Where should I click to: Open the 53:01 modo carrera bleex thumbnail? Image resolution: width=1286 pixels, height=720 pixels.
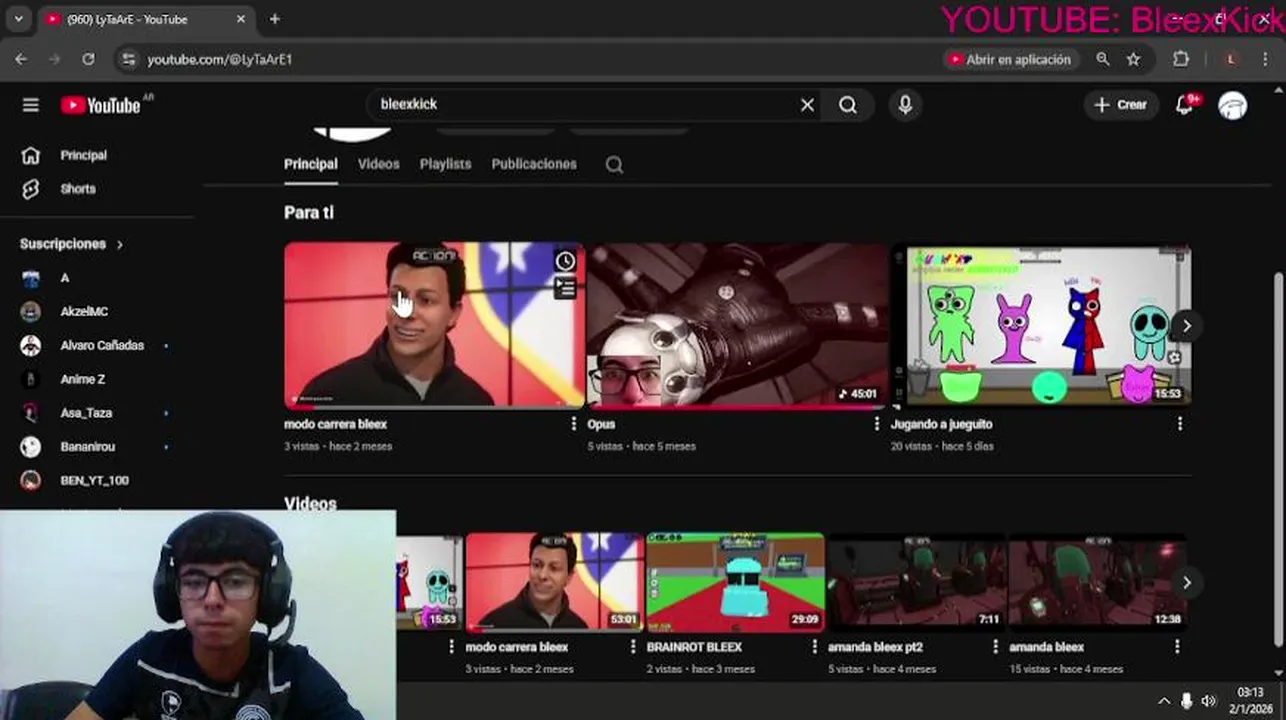coord(554,582)
